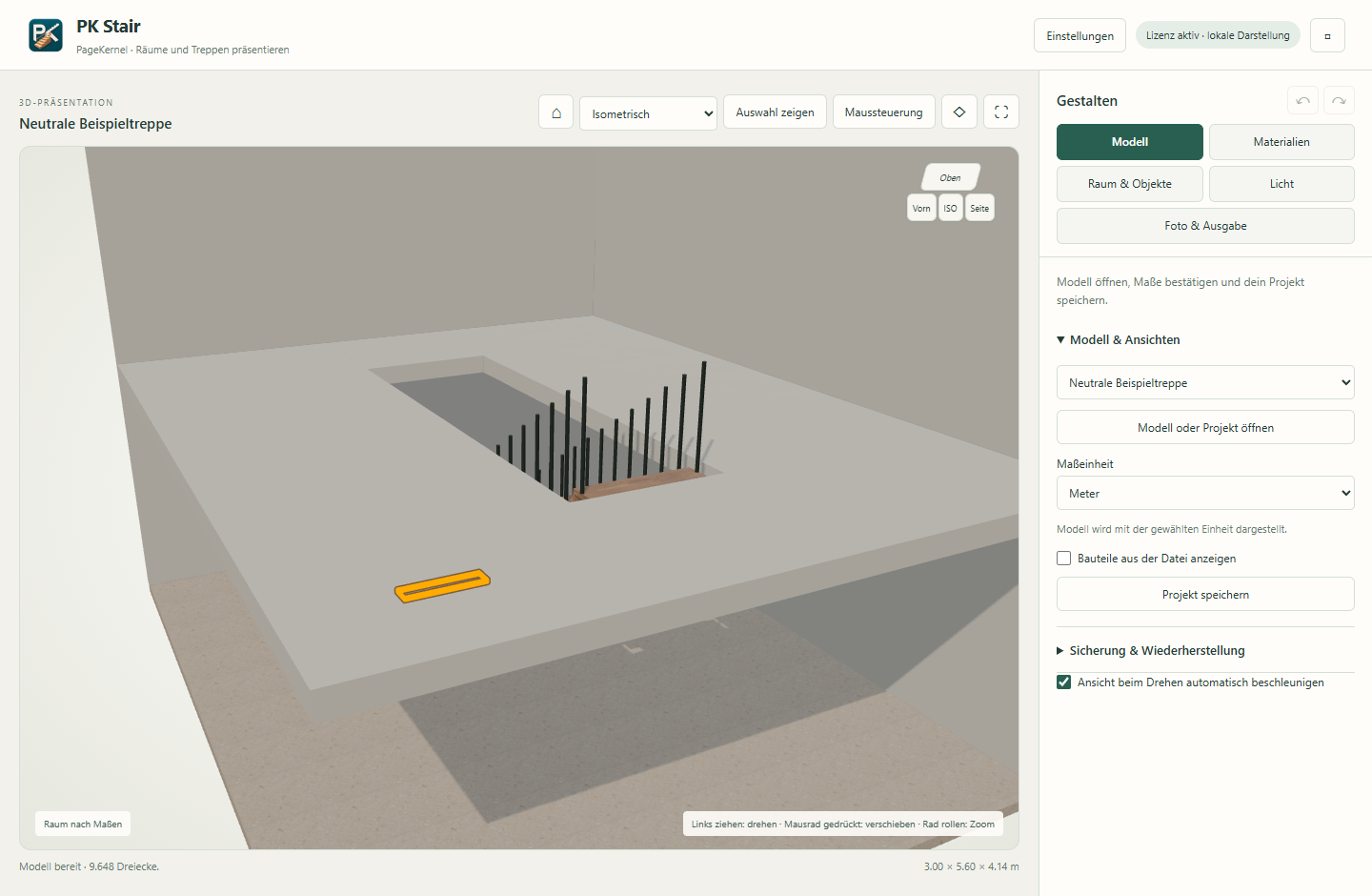
Task: Toggle the Maussteuerung button
Action: (883, 112)
